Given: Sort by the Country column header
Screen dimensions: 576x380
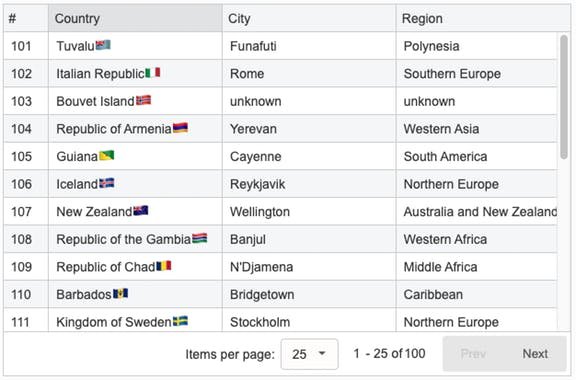Looking at the screenshot, I should click(135, 18).
